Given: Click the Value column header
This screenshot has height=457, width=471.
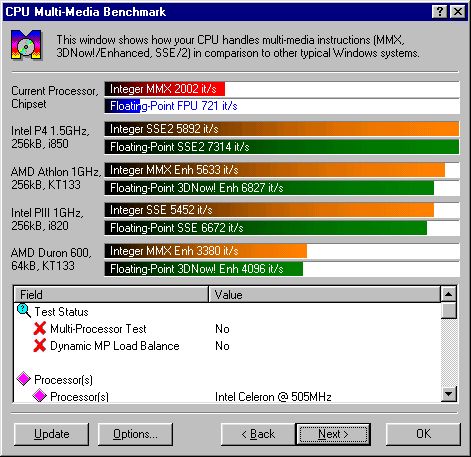Looking at the screenshot, I should pyautogui.click(x=324, y=295).
